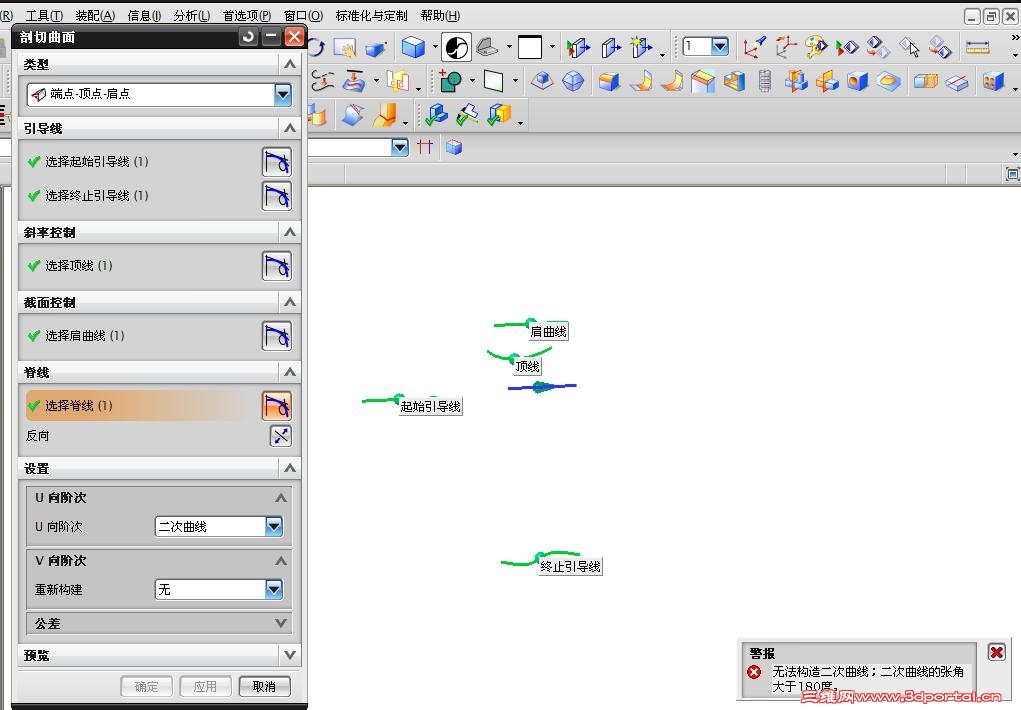This screenshot has height=710, width=1021.
Task: Click the hole feature cube icon
Action: click(858, 81)
